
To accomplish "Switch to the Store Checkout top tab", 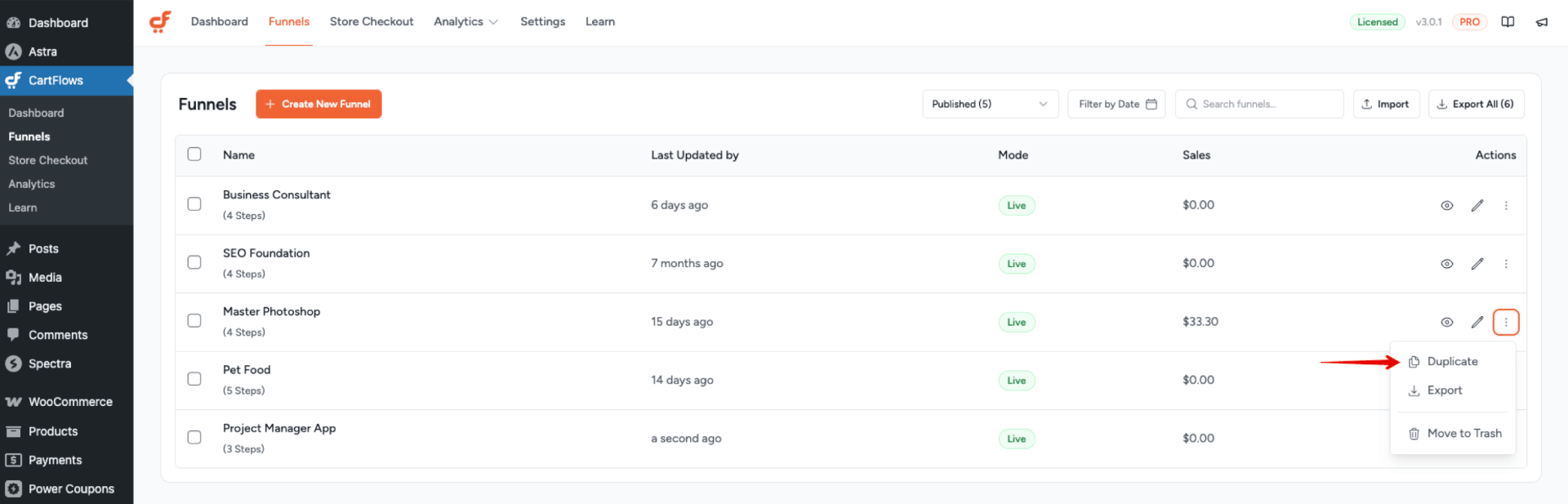I will pos(372,22).
